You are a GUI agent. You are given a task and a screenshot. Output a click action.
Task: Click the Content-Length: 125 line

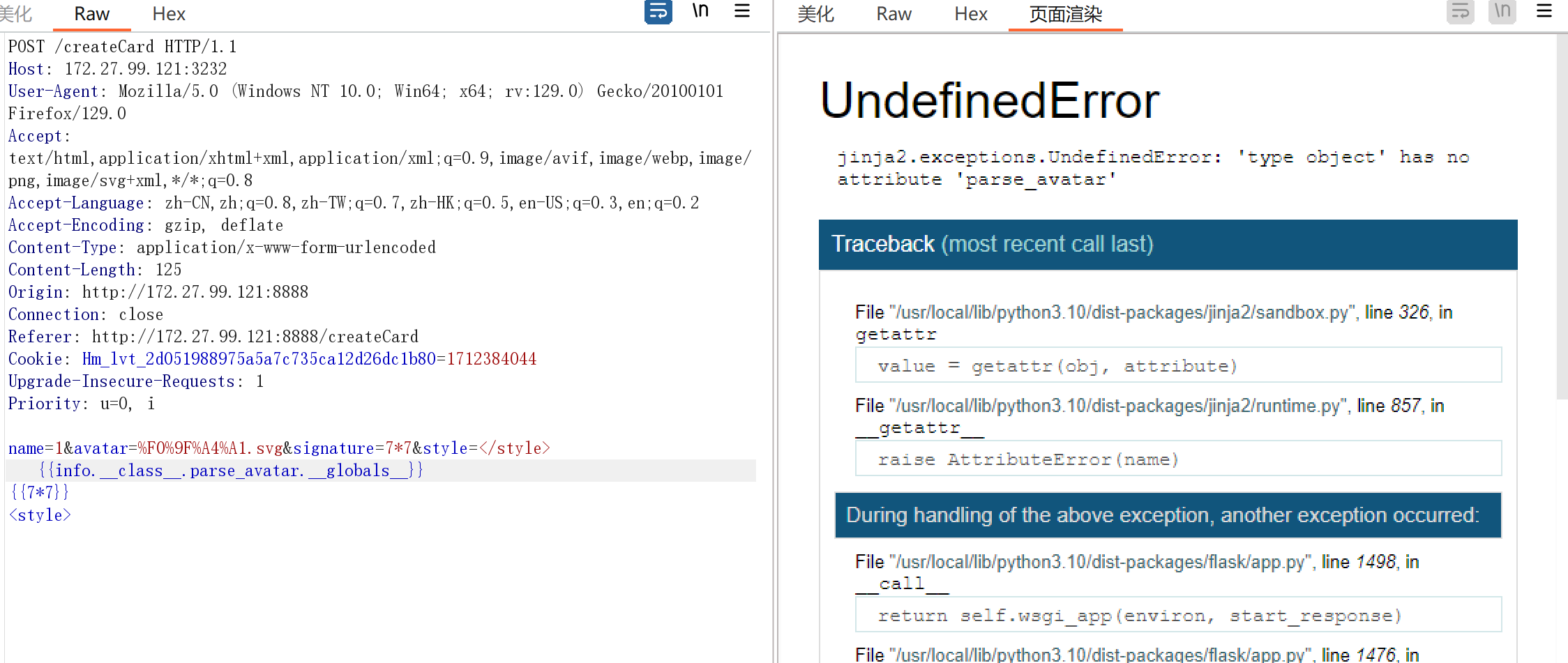pos(95,270)
